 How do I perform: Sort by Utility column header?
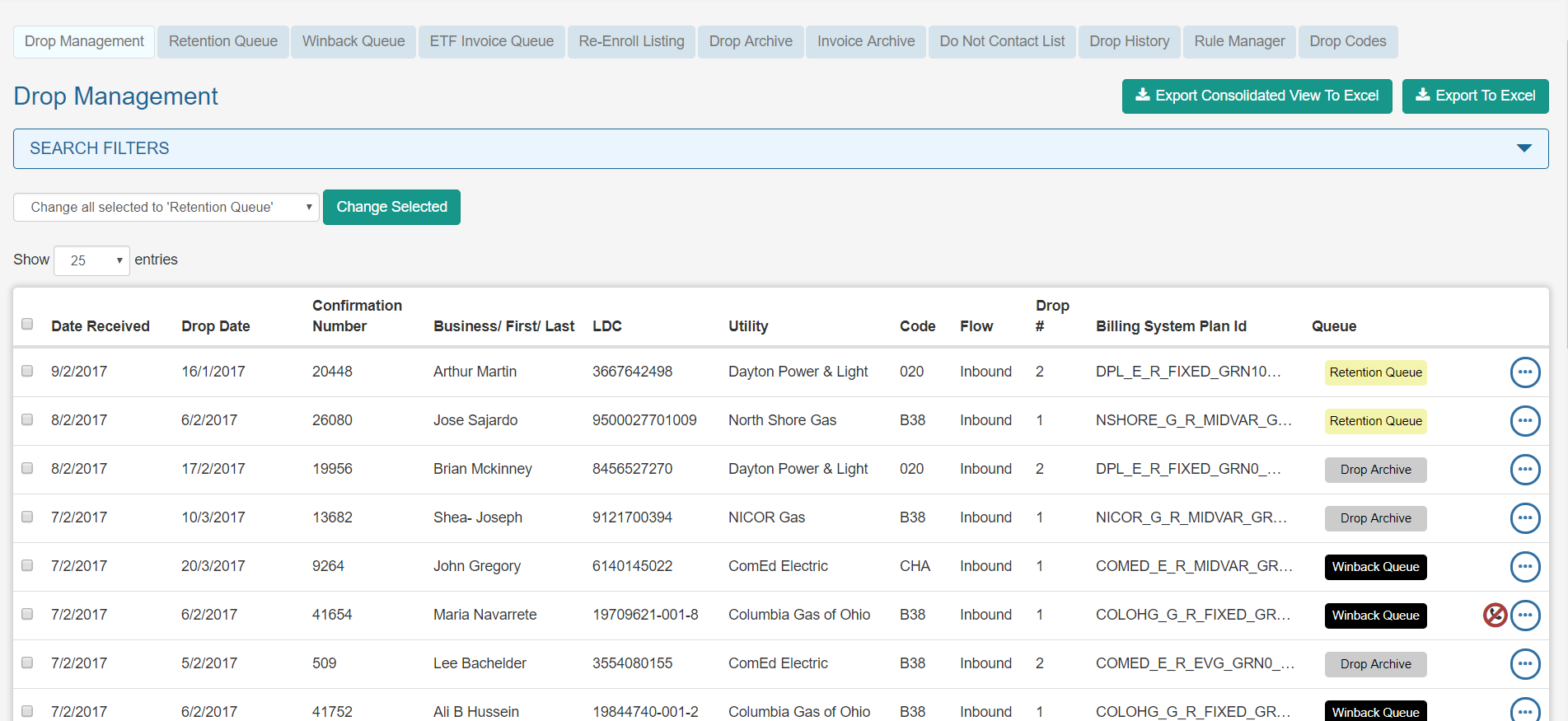click(x=748, y=326)
